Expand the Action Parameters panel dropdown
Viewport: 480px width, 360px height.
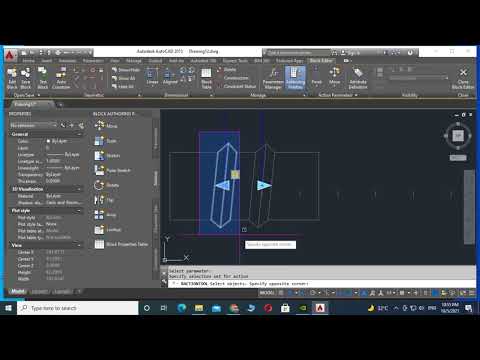(338, 95)
